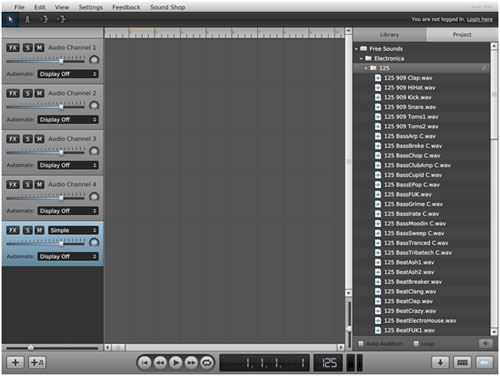Click the Login here link
The height and width of the screenshot is (376, 500).
click(x=480, y=19)
